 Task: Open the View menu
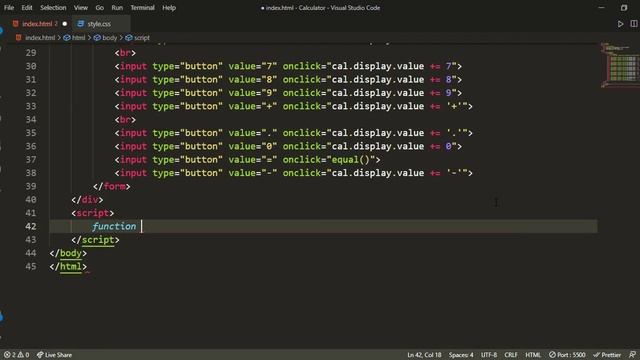click(80, 8)
